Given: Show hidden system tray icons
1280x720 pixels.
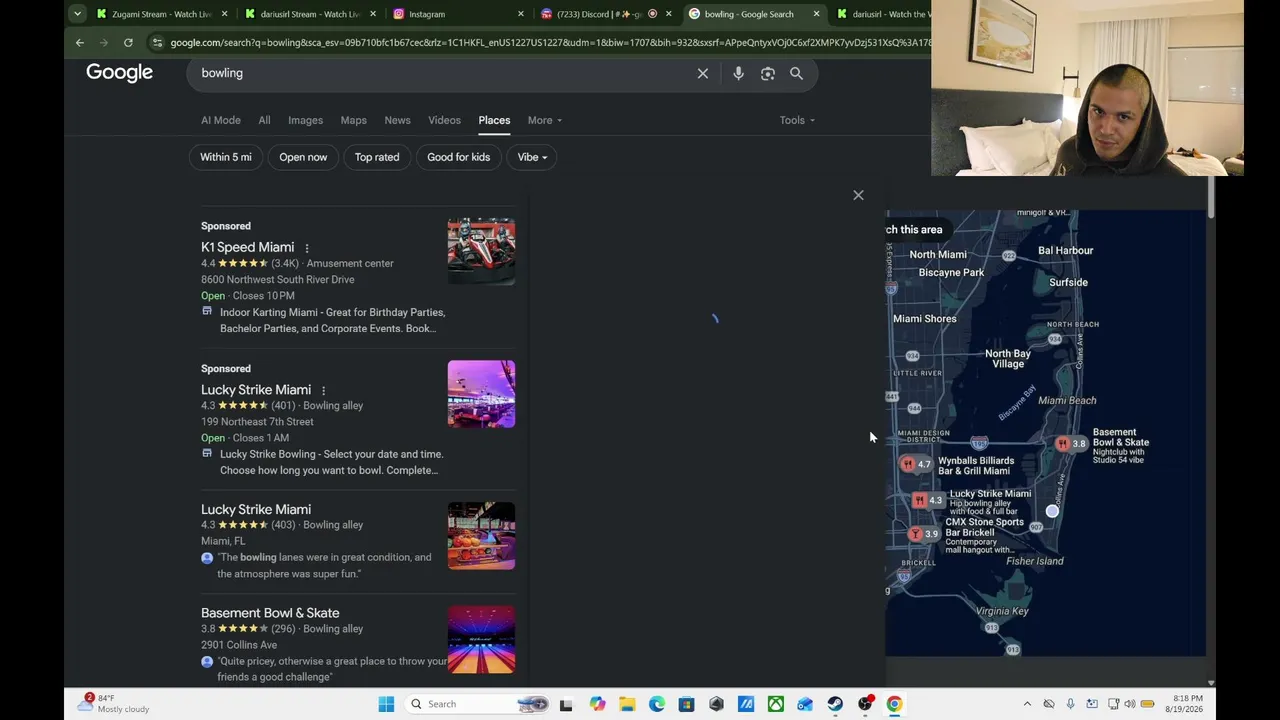Looking at the screenshot, I should point(1027,704).
